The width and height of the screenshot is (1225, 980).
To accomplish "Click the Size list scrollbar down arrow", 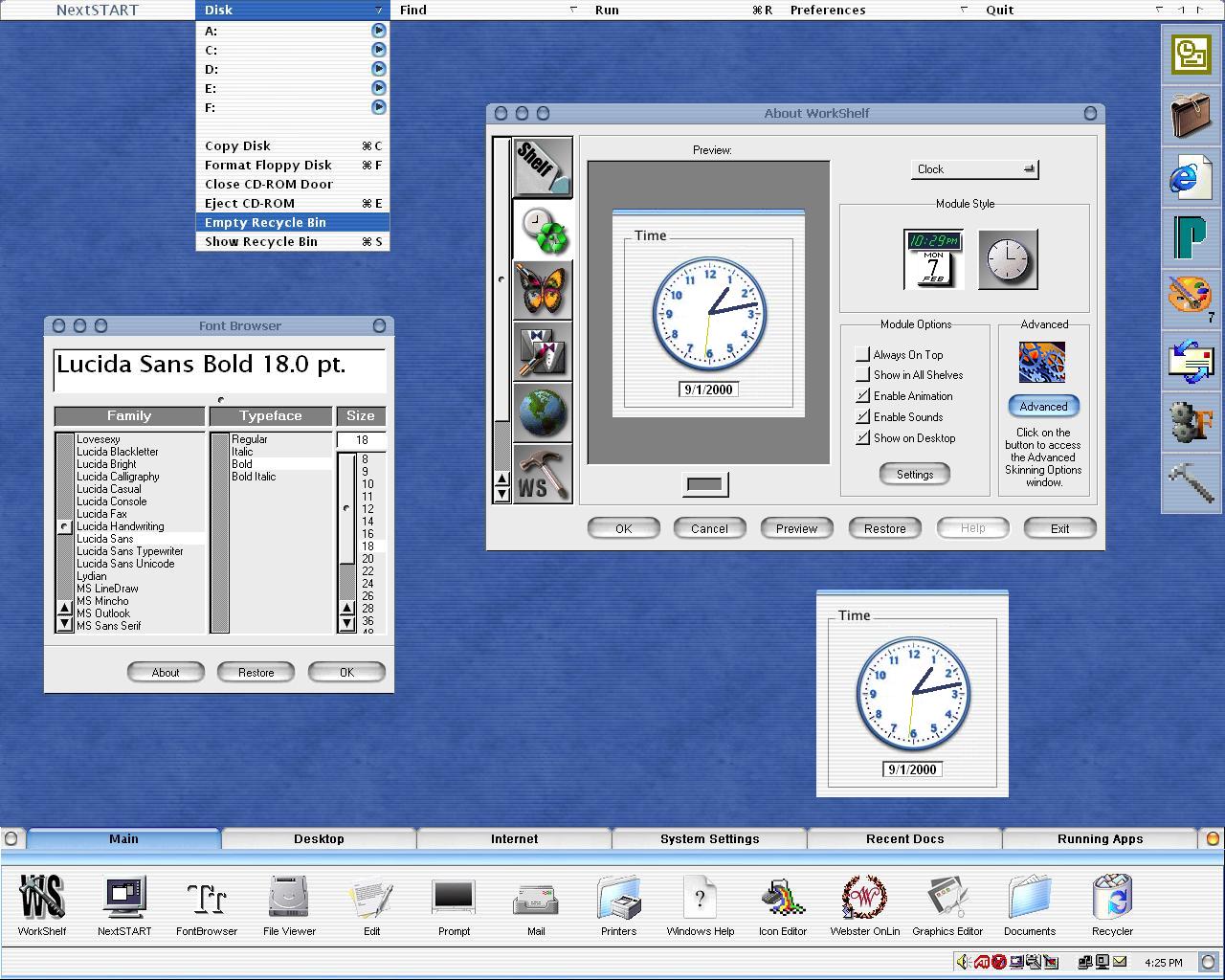I will pyautogui.click(x=346, y=624).
